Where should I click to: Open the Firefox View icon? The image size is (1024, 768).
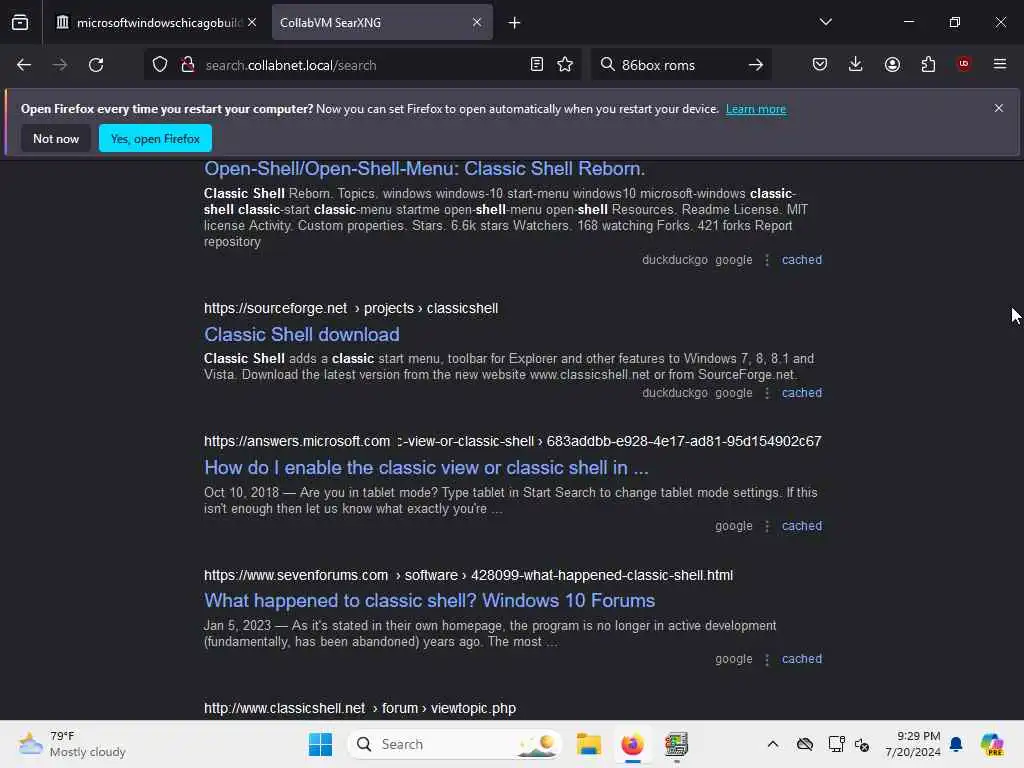click(x=20, y=23)
